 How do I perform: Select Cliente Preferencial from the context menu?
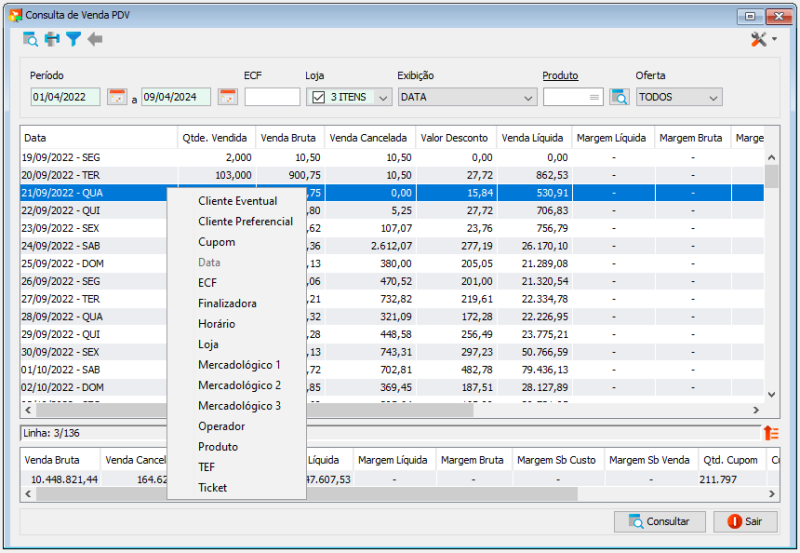(x=245, y=221)
